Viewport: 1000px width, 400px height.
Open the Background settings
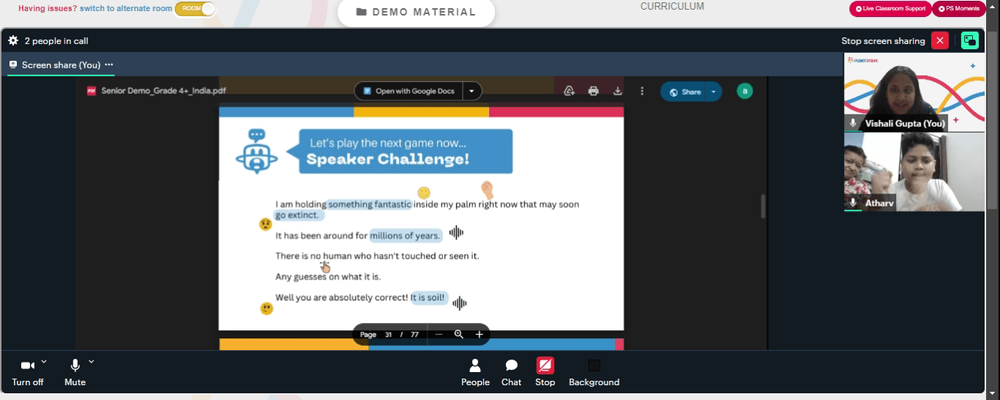pos(594,373)
